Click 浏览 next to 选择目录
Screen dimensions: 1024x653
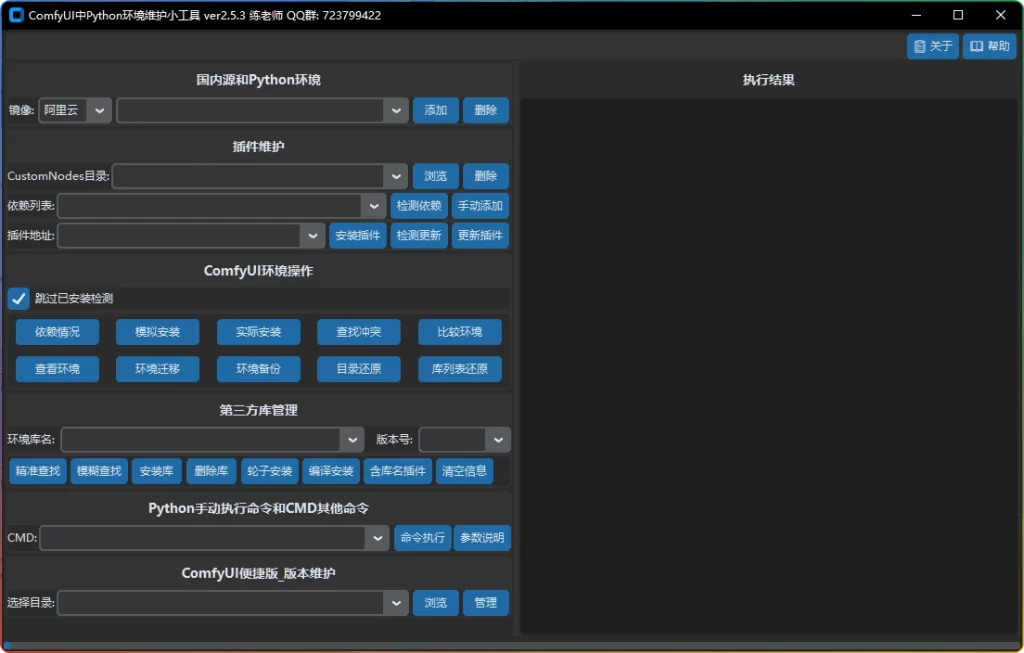[x=436, y=602]
